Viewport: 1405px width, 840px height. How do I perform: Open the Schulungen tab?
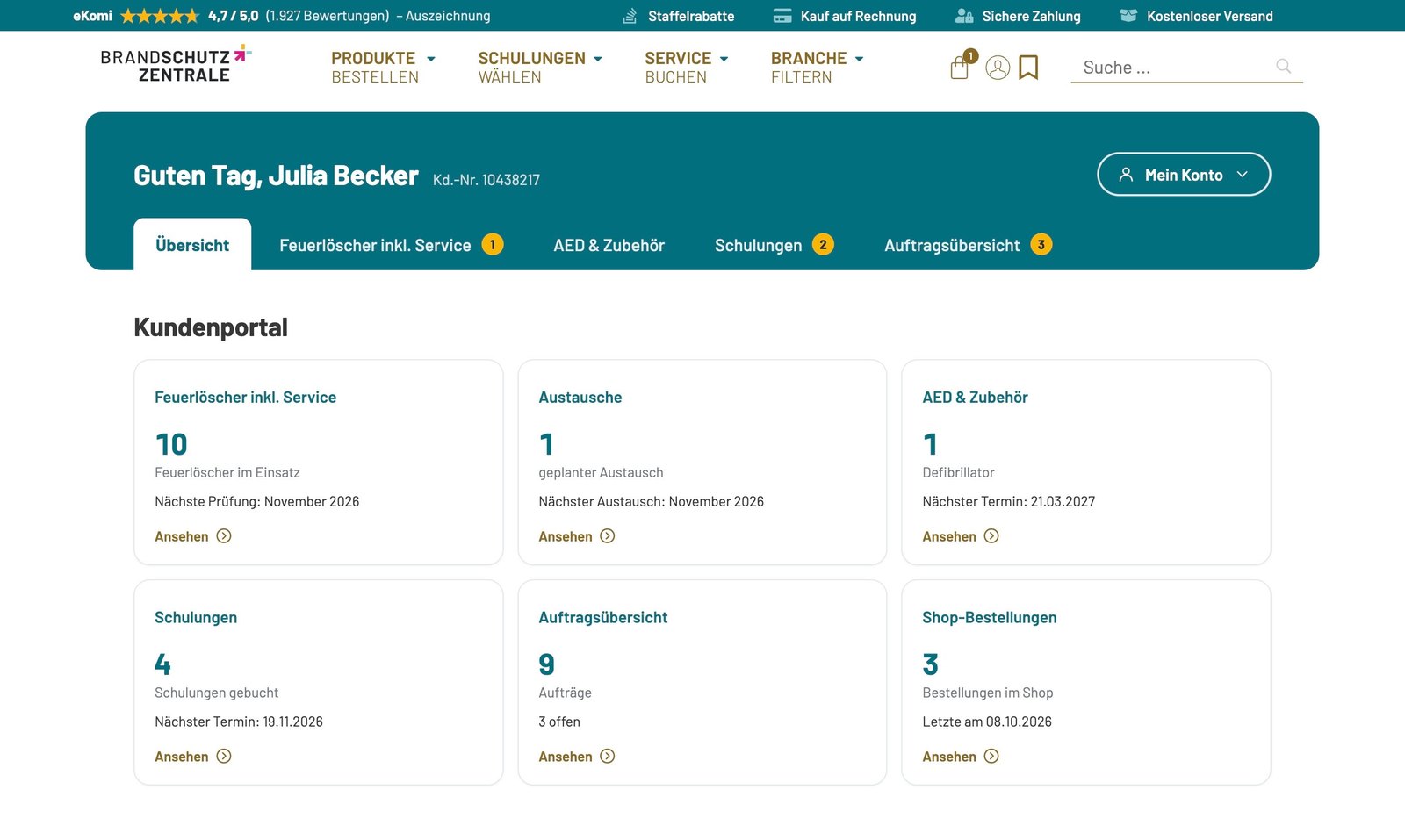774,245
